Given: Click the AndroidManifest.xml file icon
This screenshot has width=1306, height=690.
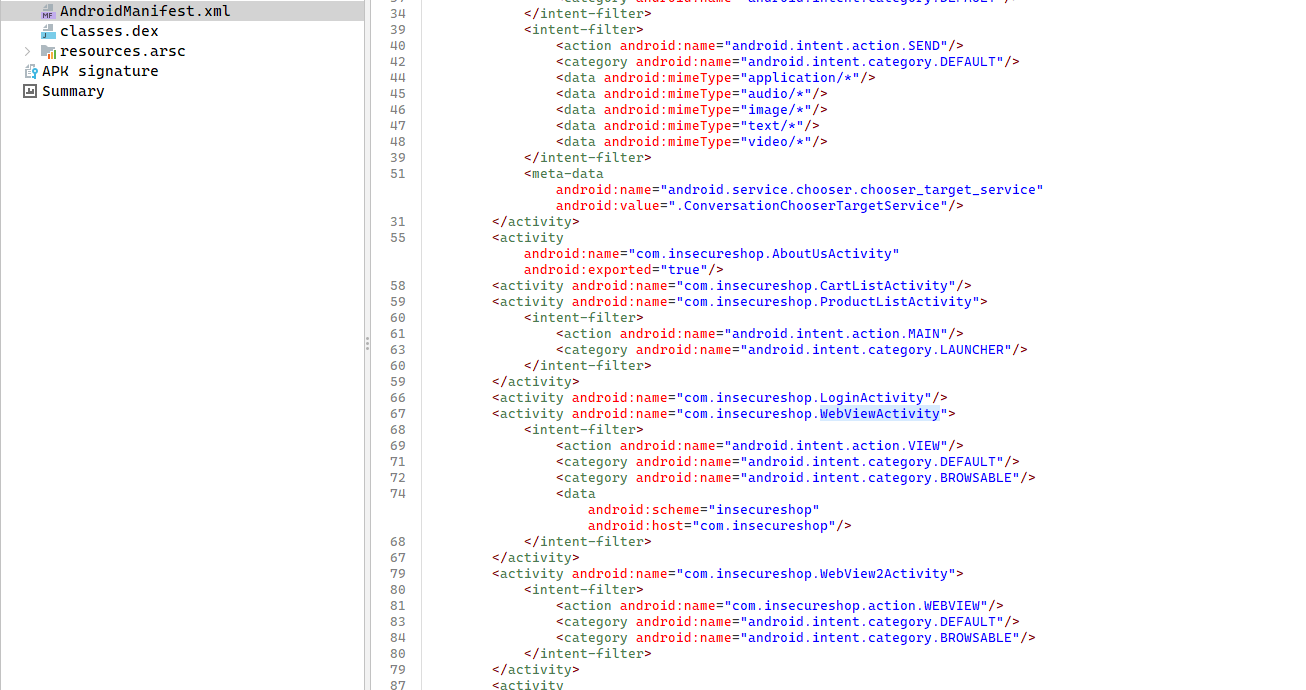Looking at the screenshot, I should pyautogui.click(x=48, y=11).
